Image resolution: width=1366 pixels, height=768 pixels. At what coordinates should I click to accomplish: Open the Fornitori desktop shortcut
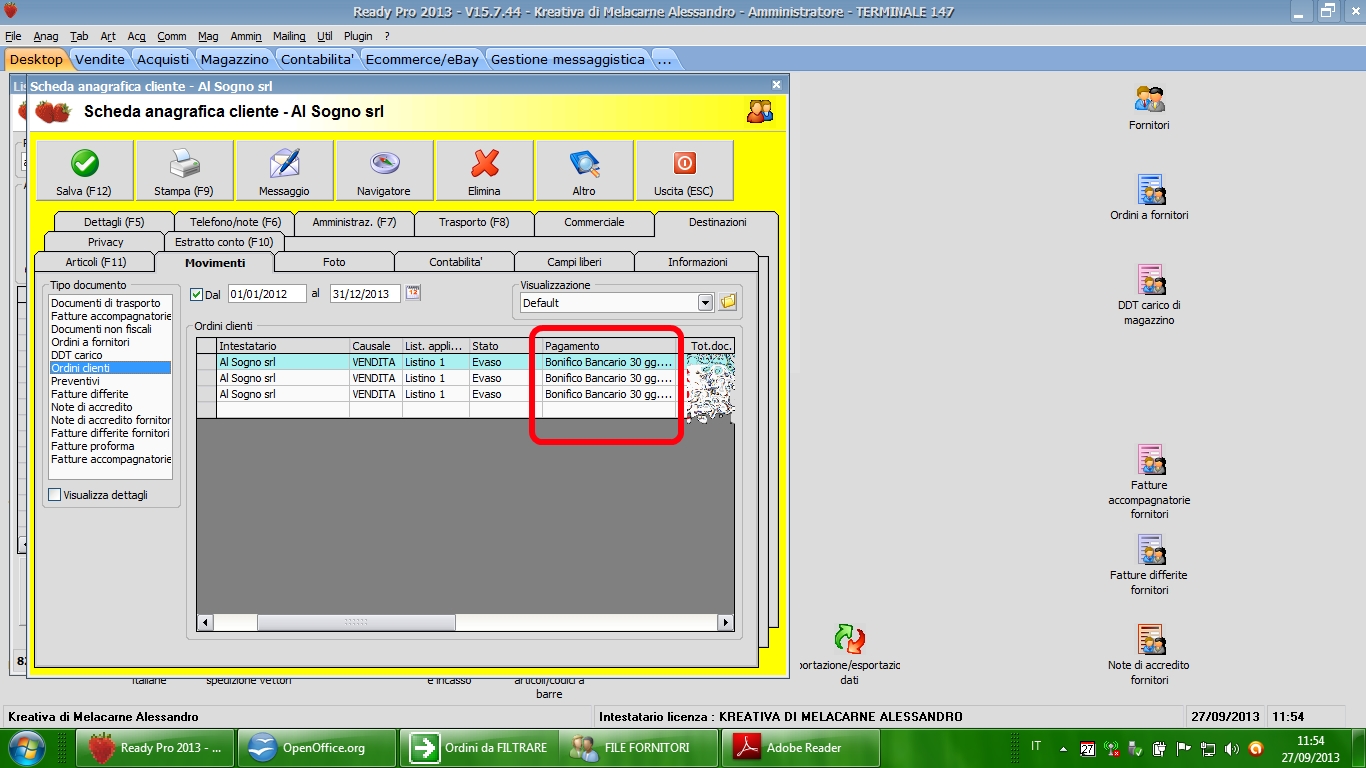click(1149, 108)
